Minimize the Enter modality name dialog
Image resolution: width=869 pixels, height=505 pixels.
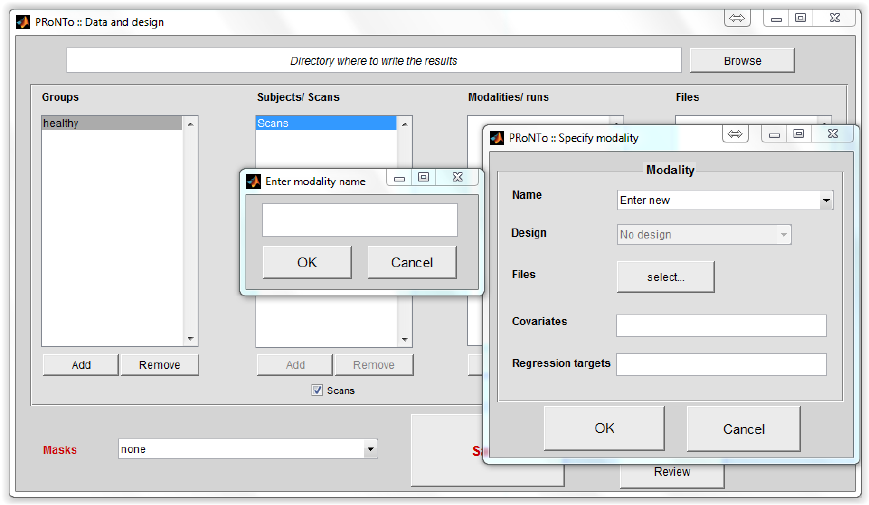point(399,178)
